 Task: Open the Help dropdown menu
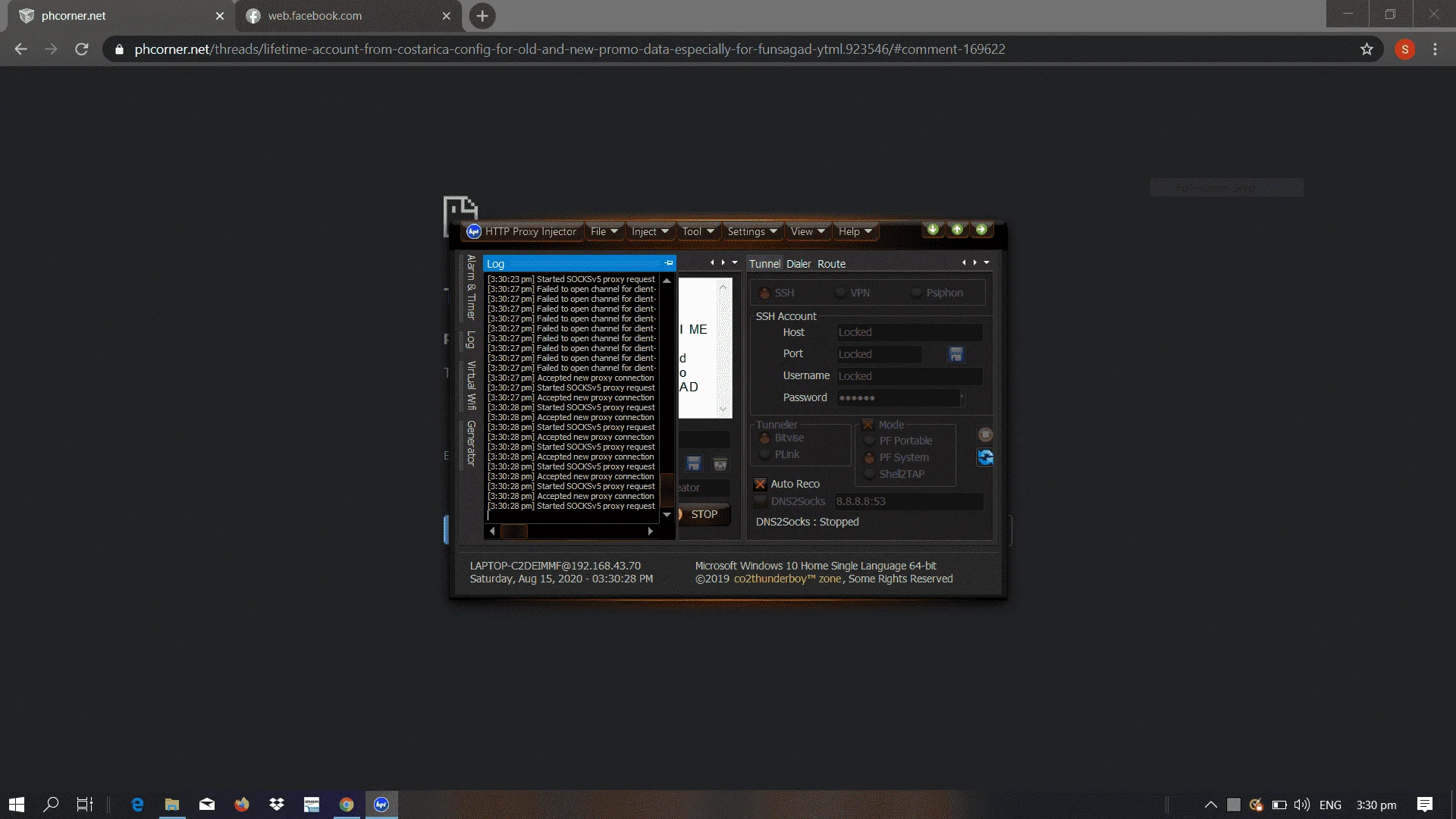(855, 231)
